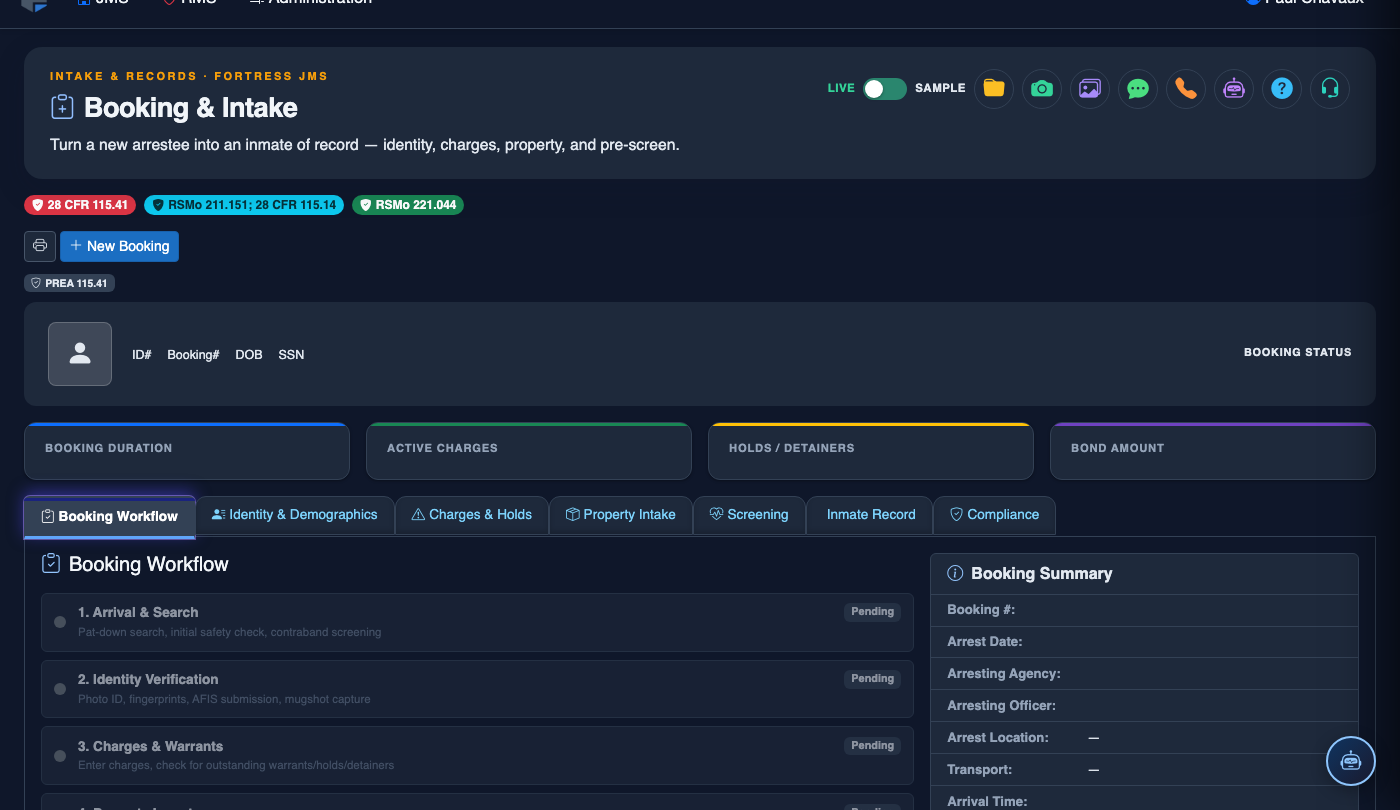Open the Charges & Holds tab
The width and height of the screenshot is (1400, 810).
[x=472, y=515]
